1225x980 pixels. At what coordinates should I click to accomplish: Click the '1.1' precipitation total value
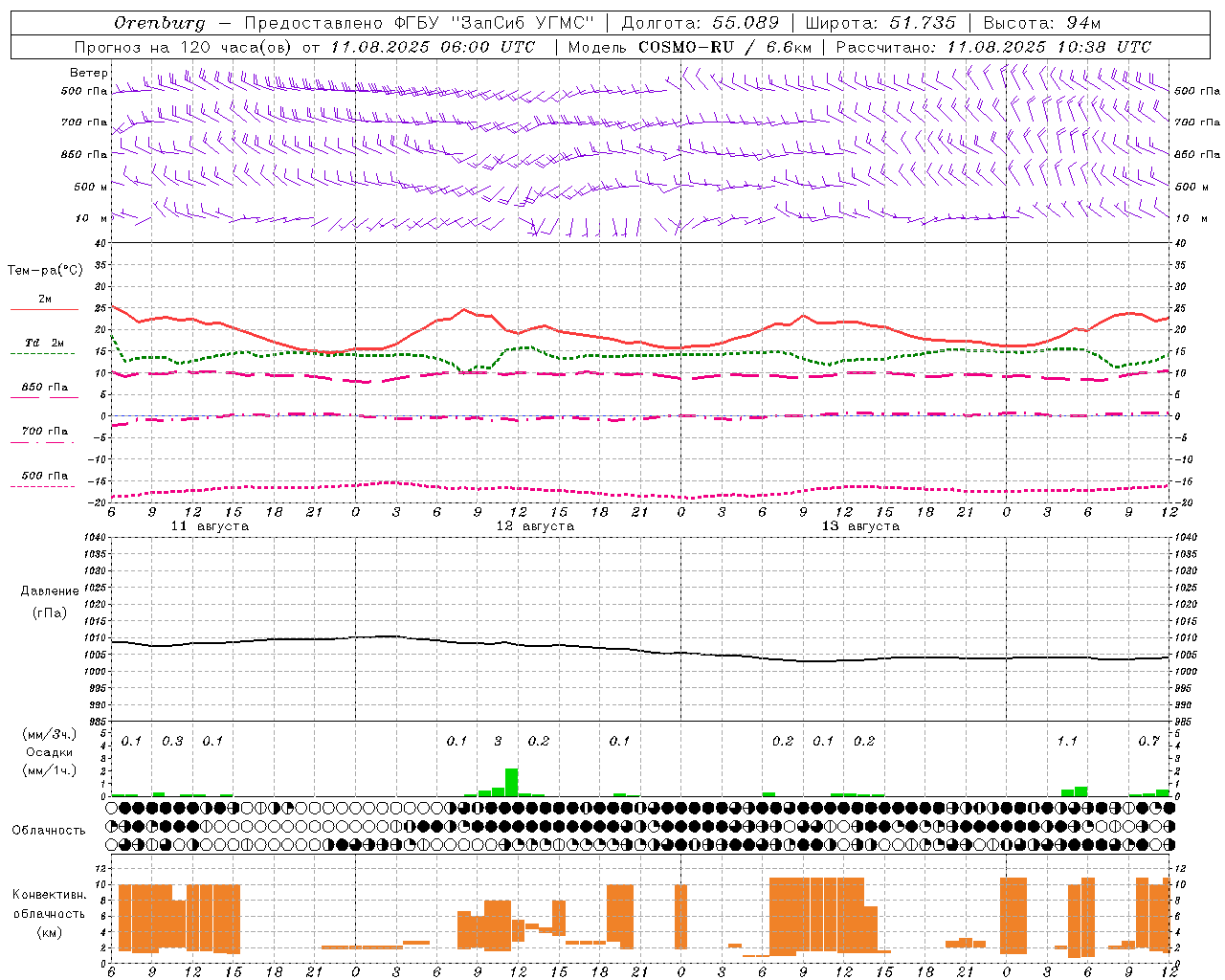tap(1067, 742)
